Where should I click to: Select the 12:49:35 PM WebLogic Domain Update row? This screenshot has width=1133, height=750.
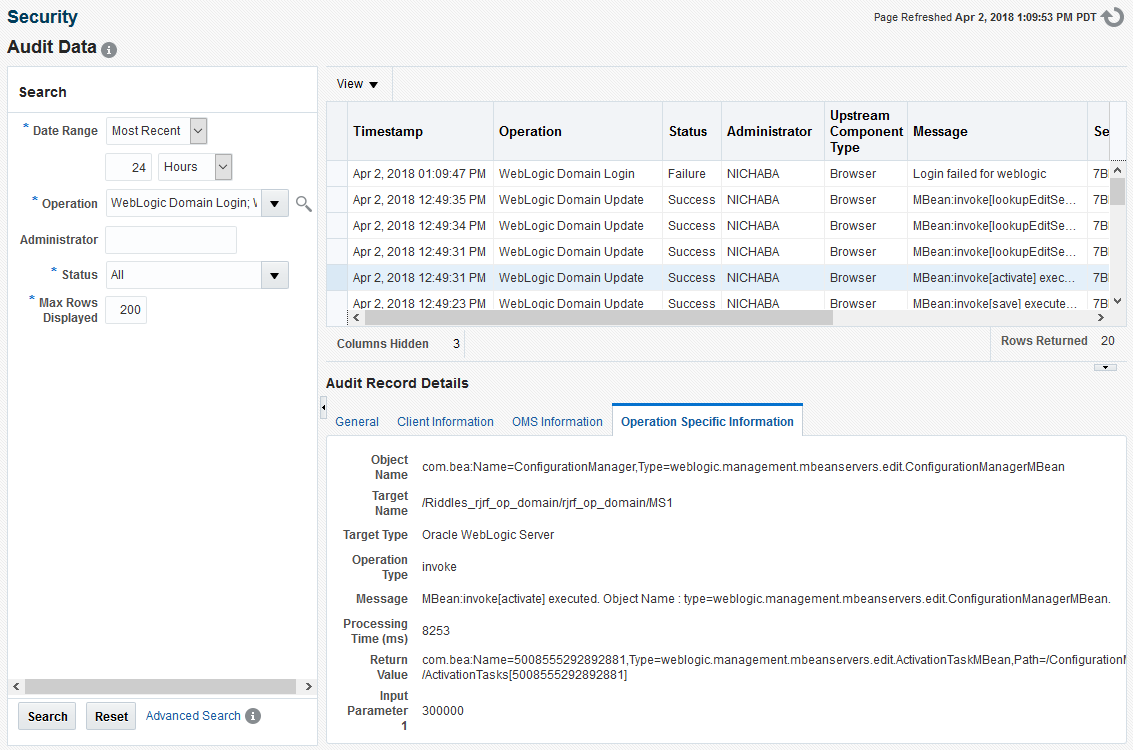coord(718,200)
